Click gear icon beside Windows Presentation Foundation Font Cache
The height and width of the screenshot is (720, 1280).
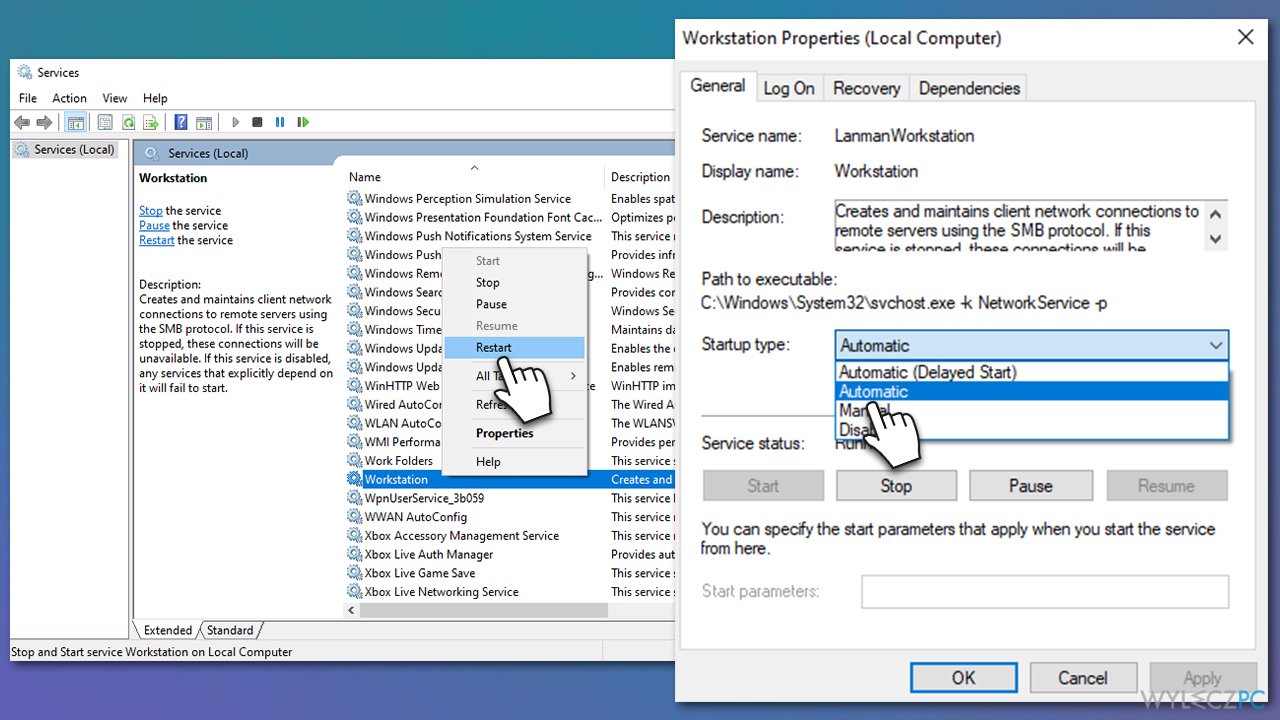pyautogui.click(x=355, y=217)
